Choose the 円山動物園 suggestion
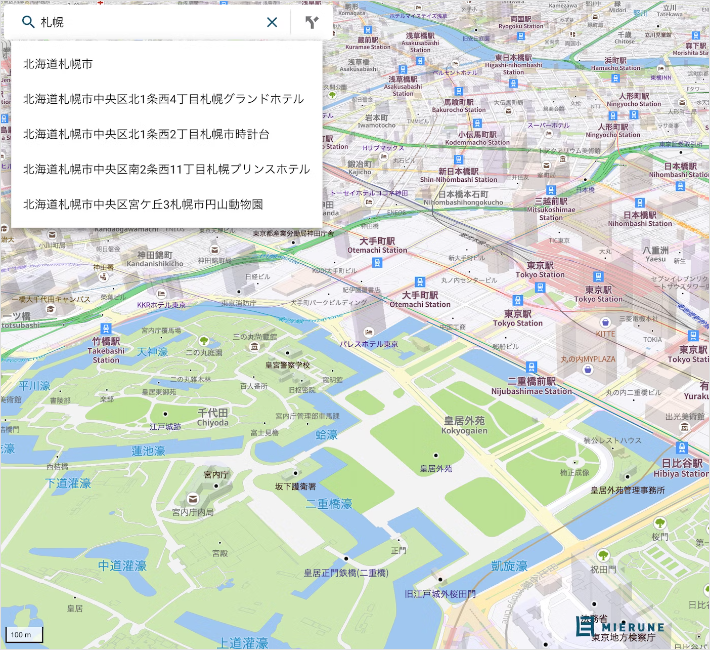 click(143, 204)
